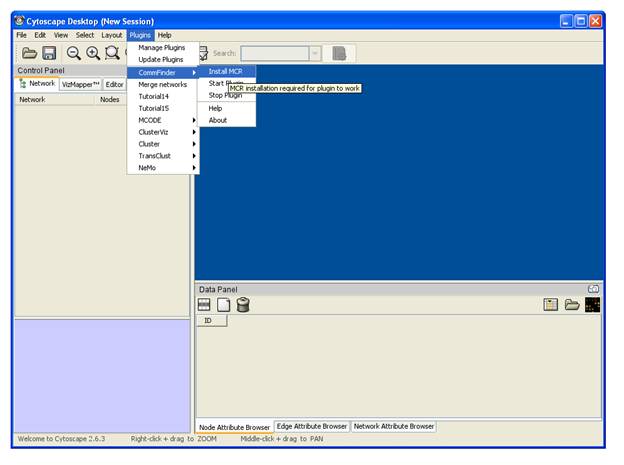Expand the Cluster submenu
The width and height of the screenshot is (624, 465).
tap(163, 144)
